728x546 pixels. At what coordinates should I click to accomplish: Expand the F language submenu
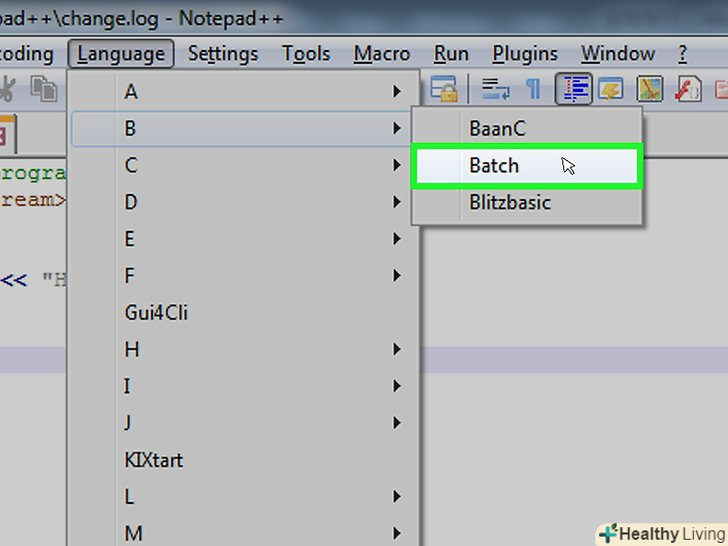(244, 276)
